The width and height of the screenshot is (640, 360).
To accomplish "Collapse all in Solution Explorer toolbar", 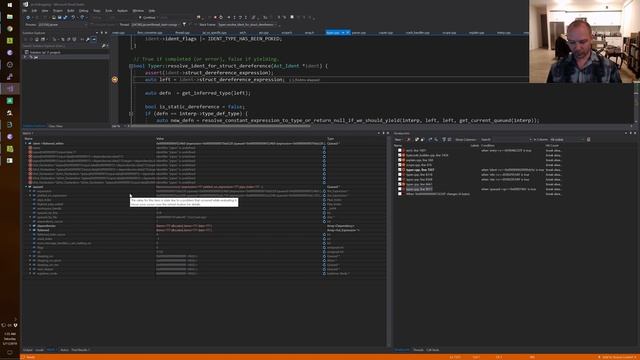I will [x=69, y=39].
